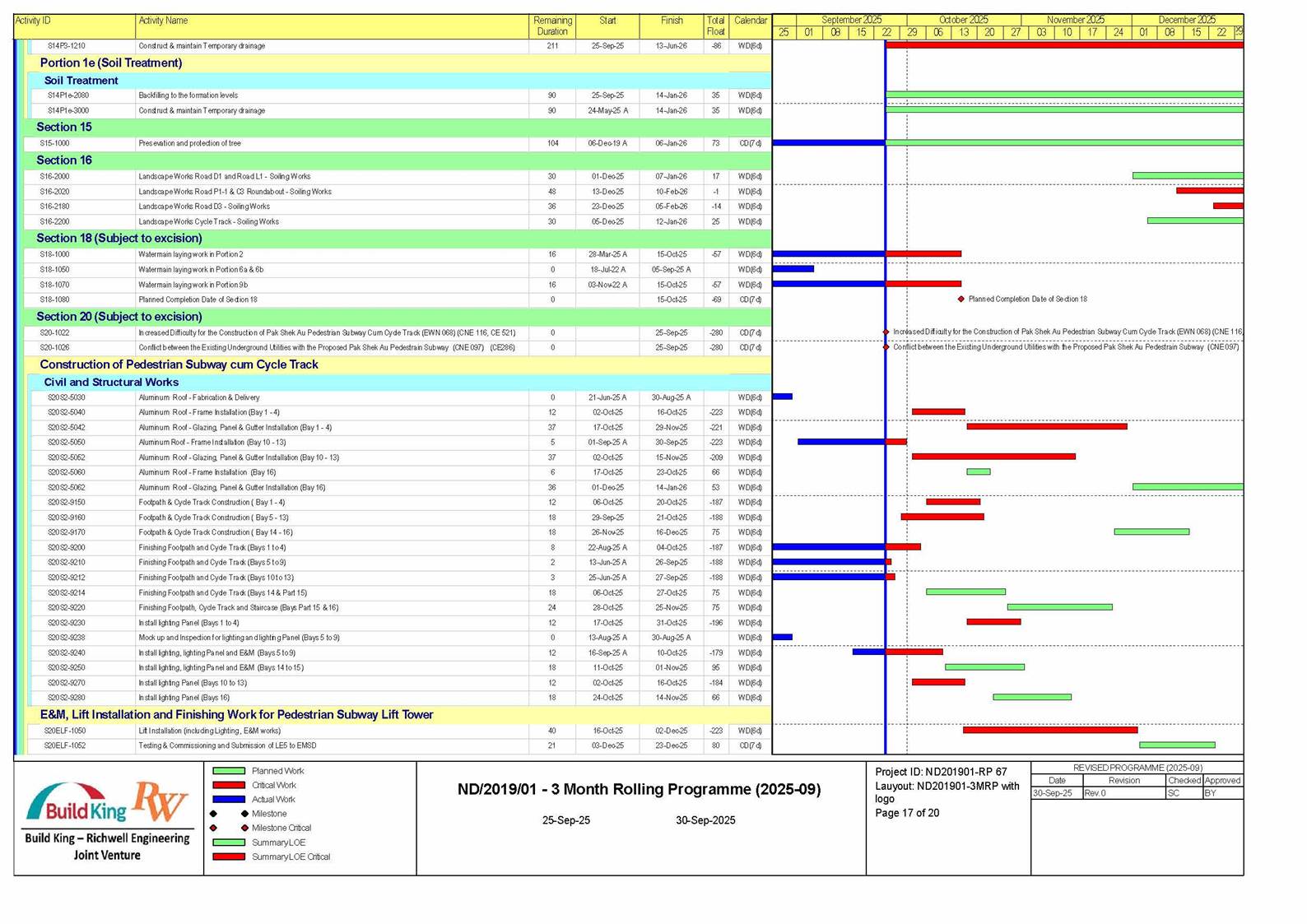The width and height of the screenshot is (1307, 924).
Task: Click the SummaryLOE Critical red legend bar
Action: pos(229,857)
